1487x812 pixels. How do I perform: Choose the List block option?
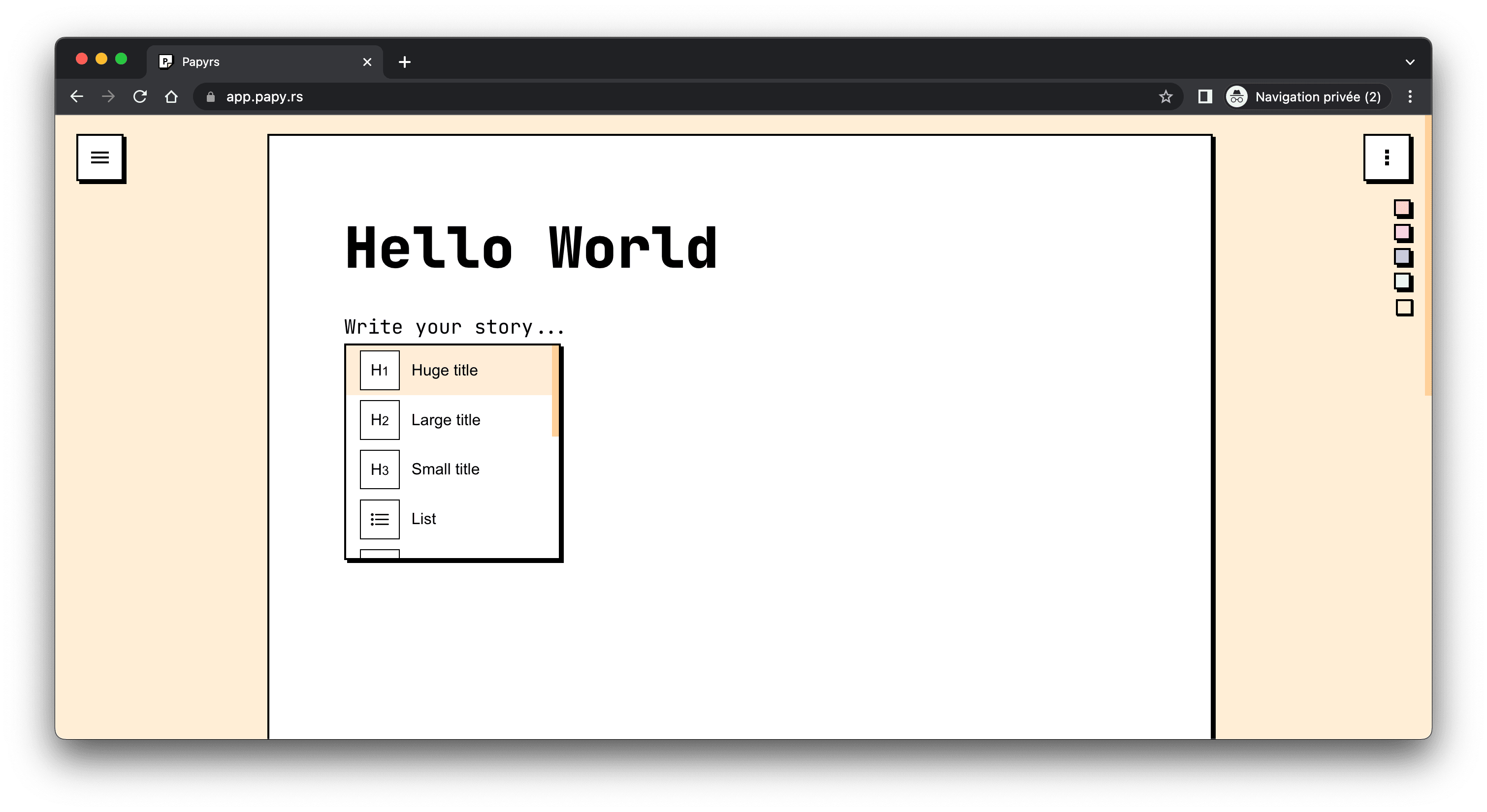click(449, 519)
